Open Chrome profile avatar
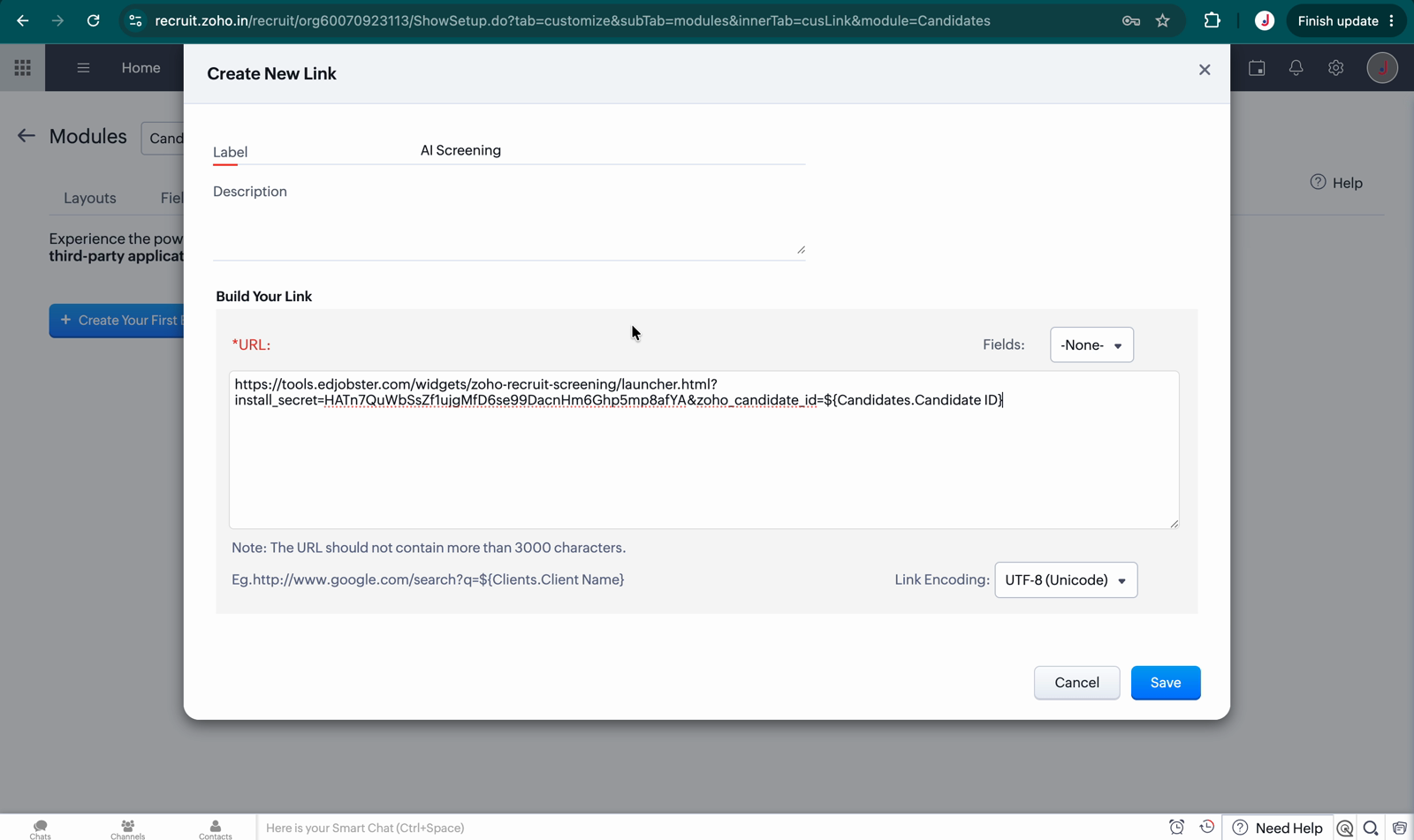Screen dimensions: 1414x840 (1265, 20)
